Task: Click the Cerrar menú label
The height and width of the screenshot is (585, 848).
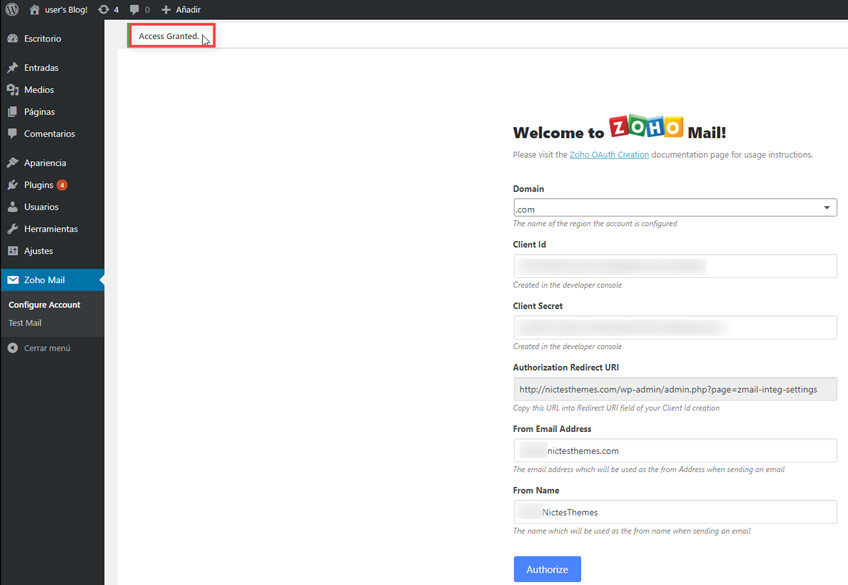Action: coord(47,348)
